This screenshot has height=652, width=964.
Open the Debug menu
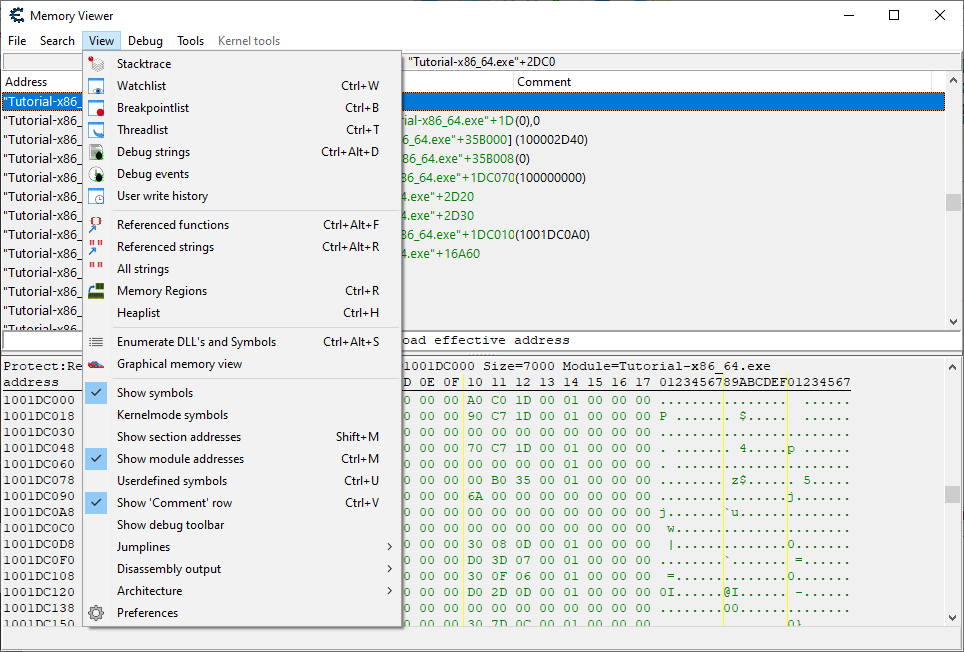tap(145, 41)
